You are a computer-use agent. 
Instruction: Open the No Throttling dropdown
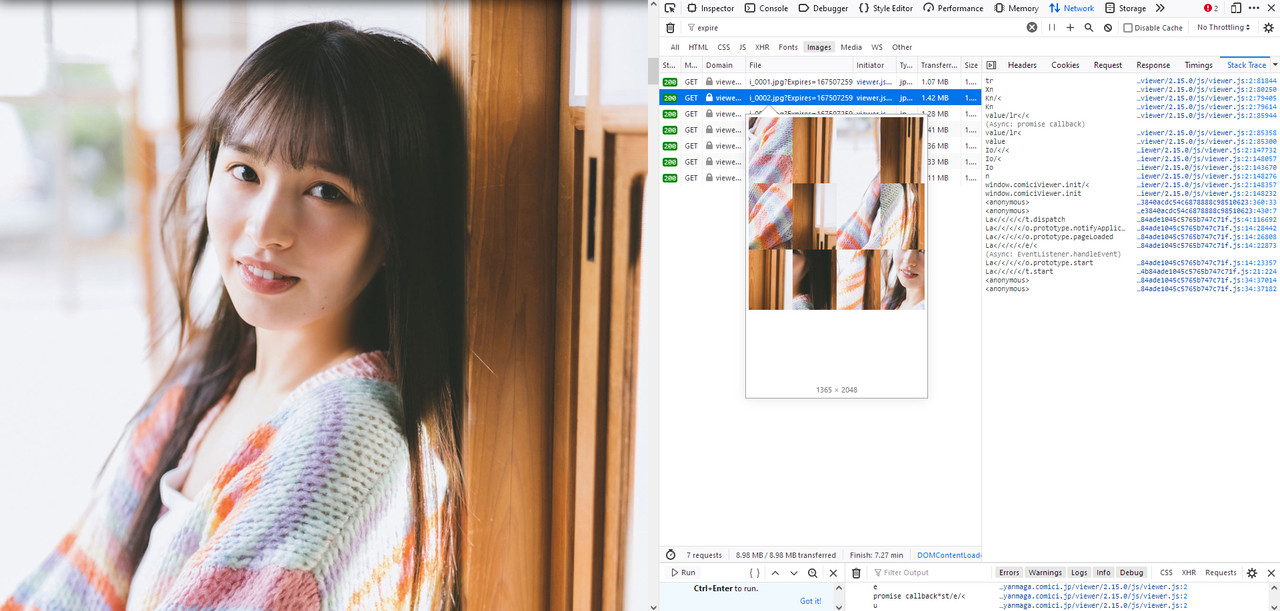coord(1223,28)
